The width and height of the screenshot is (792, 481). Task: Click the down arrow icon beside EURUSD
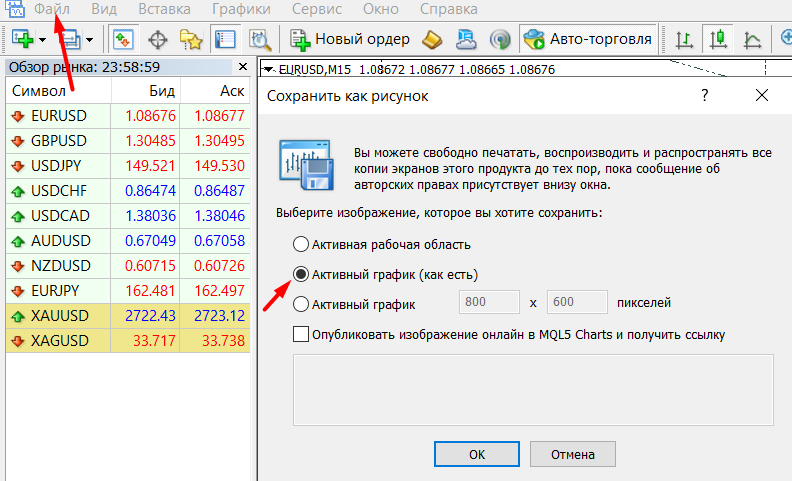point(18,116)
